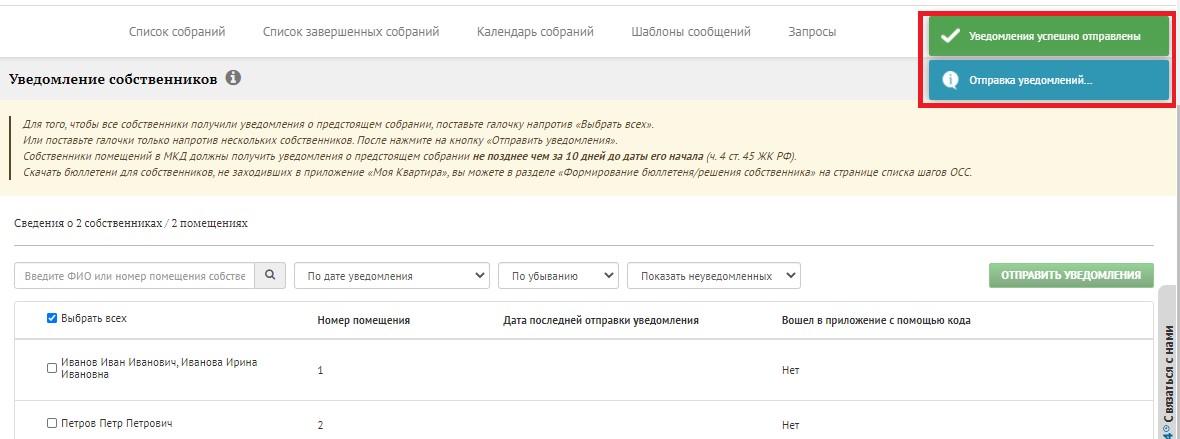Click Дата последней отправки уведомления column header
Image resolution: width=1180 pixels, height=439 pixels.
(601, 320)
